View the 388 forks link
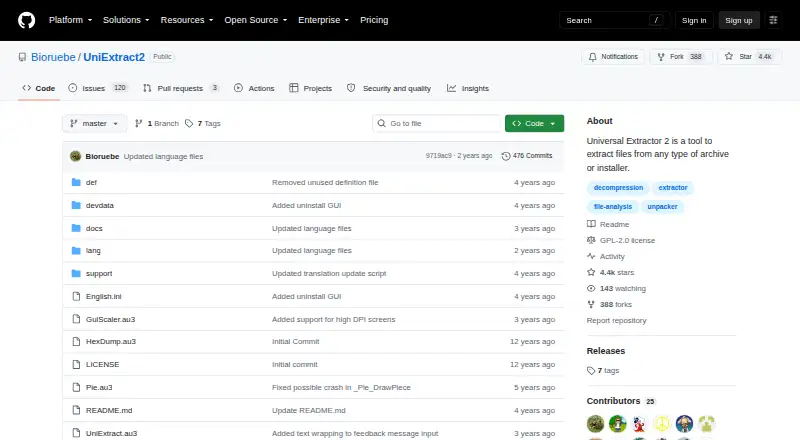Image resolution: width=800 pixels, height=440 pixels. click(610, 305)
